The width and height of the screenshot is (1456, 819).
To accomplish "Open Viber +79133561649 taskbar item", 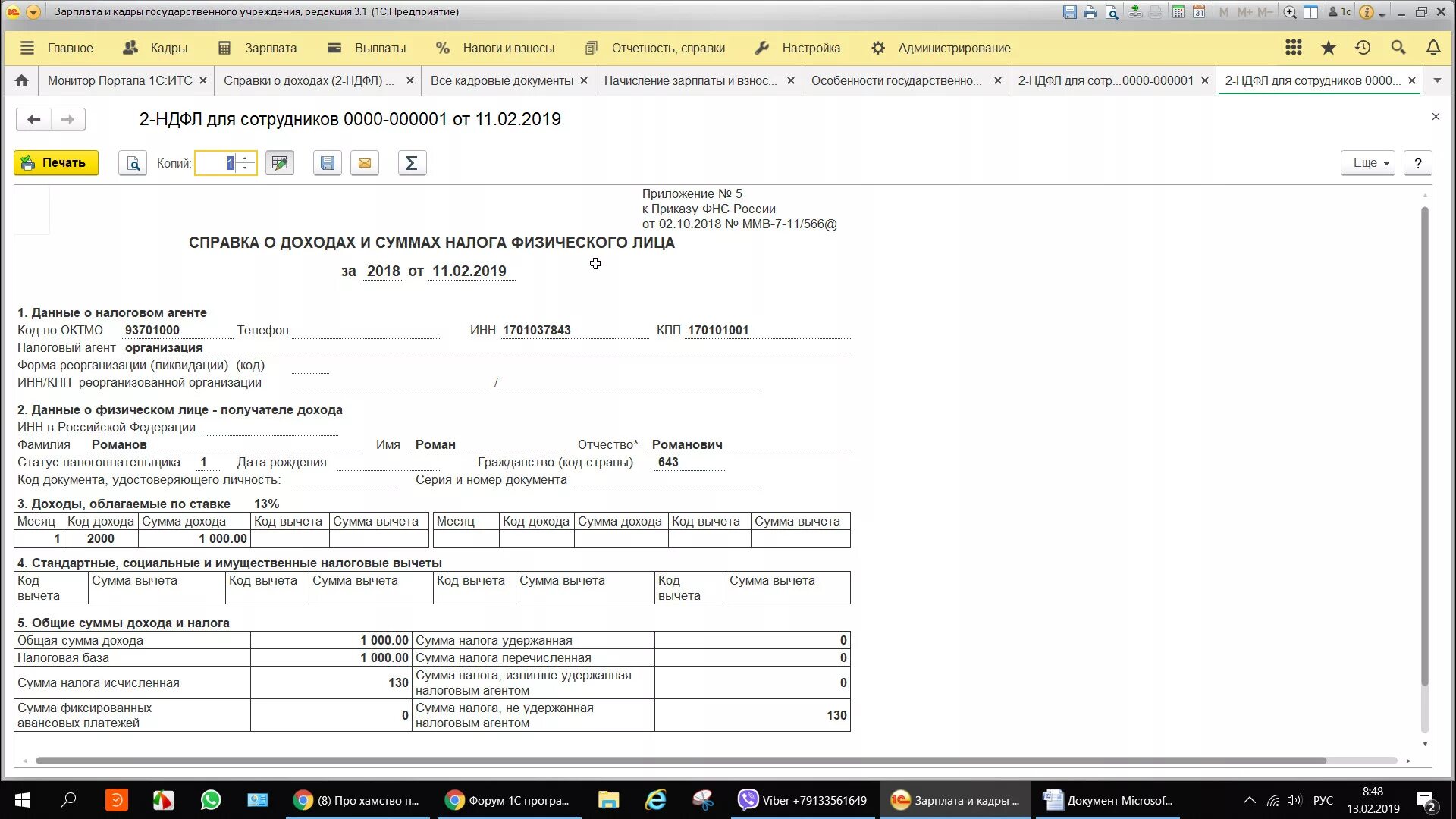I will (x=805, y=800).
